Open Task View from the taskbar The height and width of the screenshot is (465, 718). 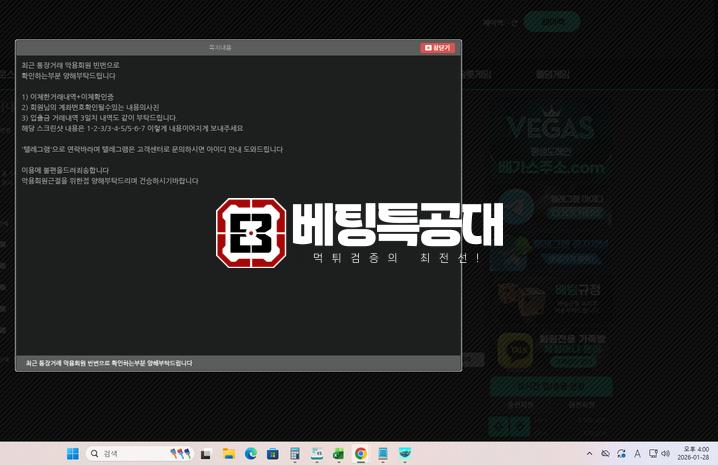coord(206,454)
